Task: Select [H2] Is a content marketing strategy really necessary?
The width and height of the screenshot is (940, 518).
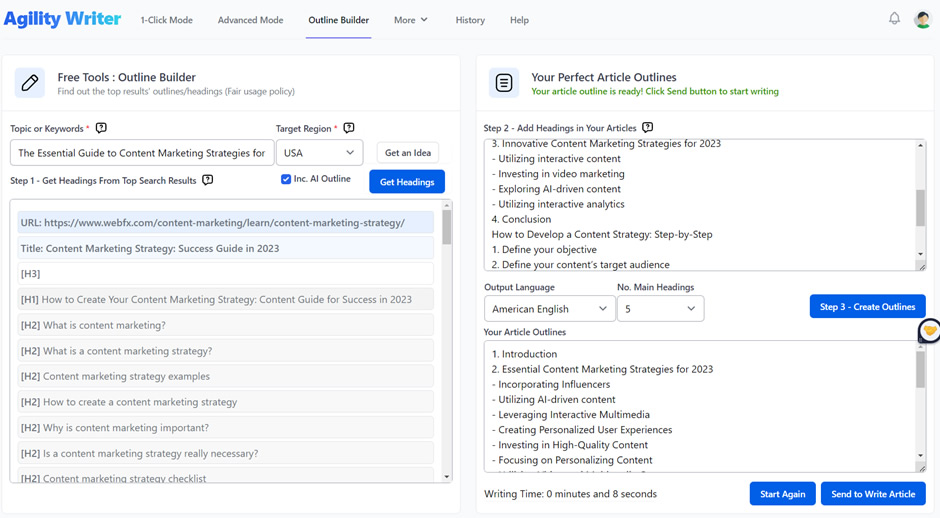Action: point(225,453)
